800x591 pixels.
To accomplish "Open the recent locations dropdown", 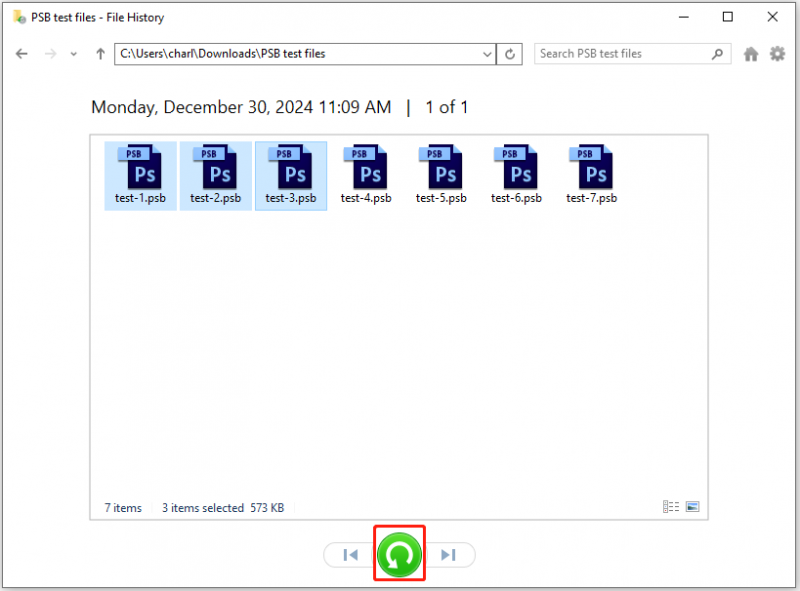I will pyautogui.click(x=74, y=54).
